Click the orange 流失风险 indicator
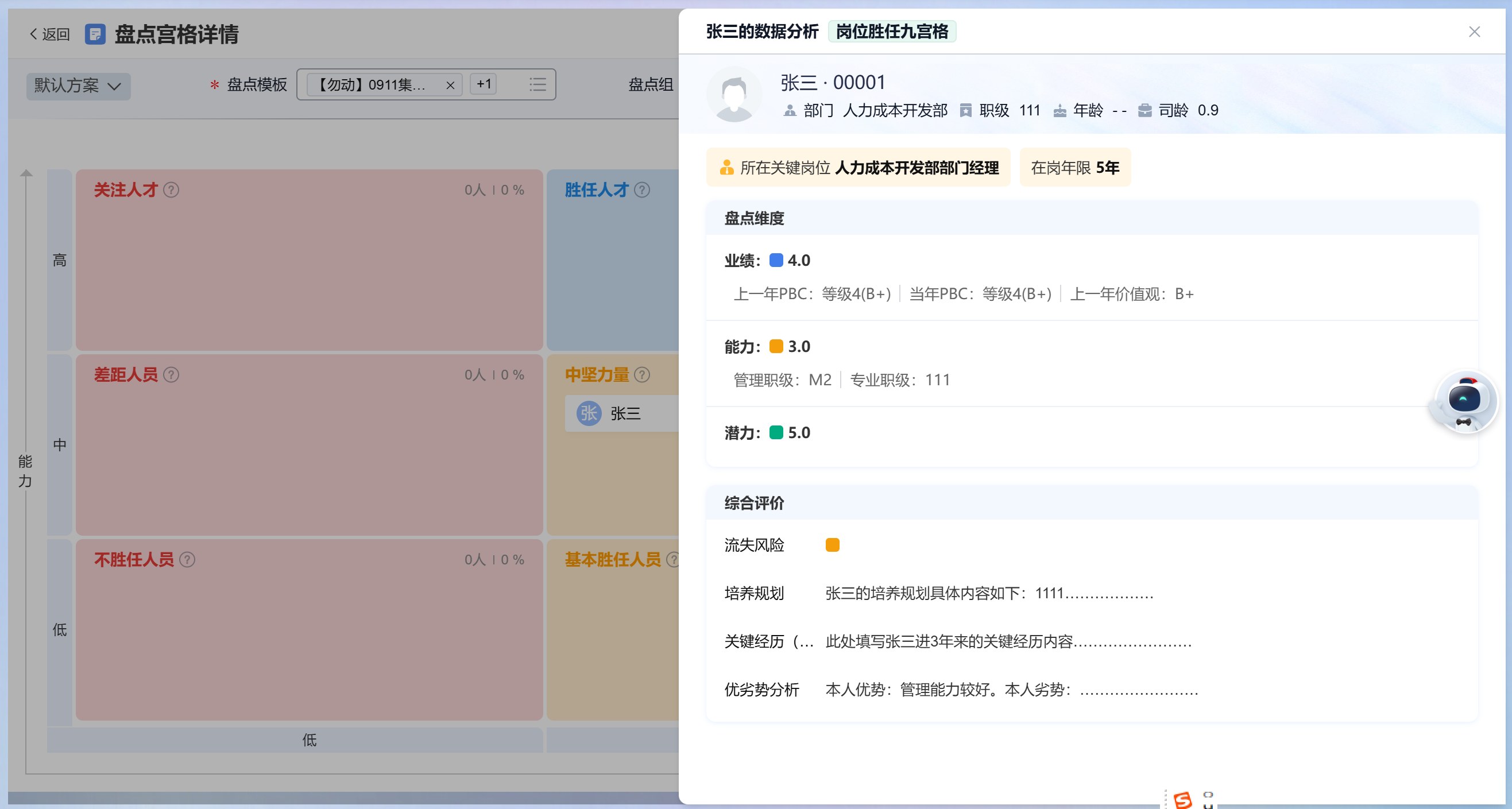The width and height of the screenshot is (1512, 809). pyautogui.click(x=832, y=545)
